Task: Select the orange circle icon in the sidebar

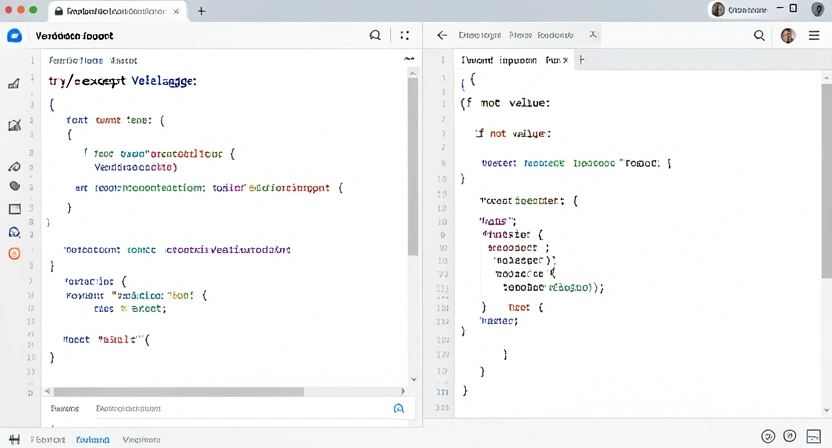Action: 14,254
